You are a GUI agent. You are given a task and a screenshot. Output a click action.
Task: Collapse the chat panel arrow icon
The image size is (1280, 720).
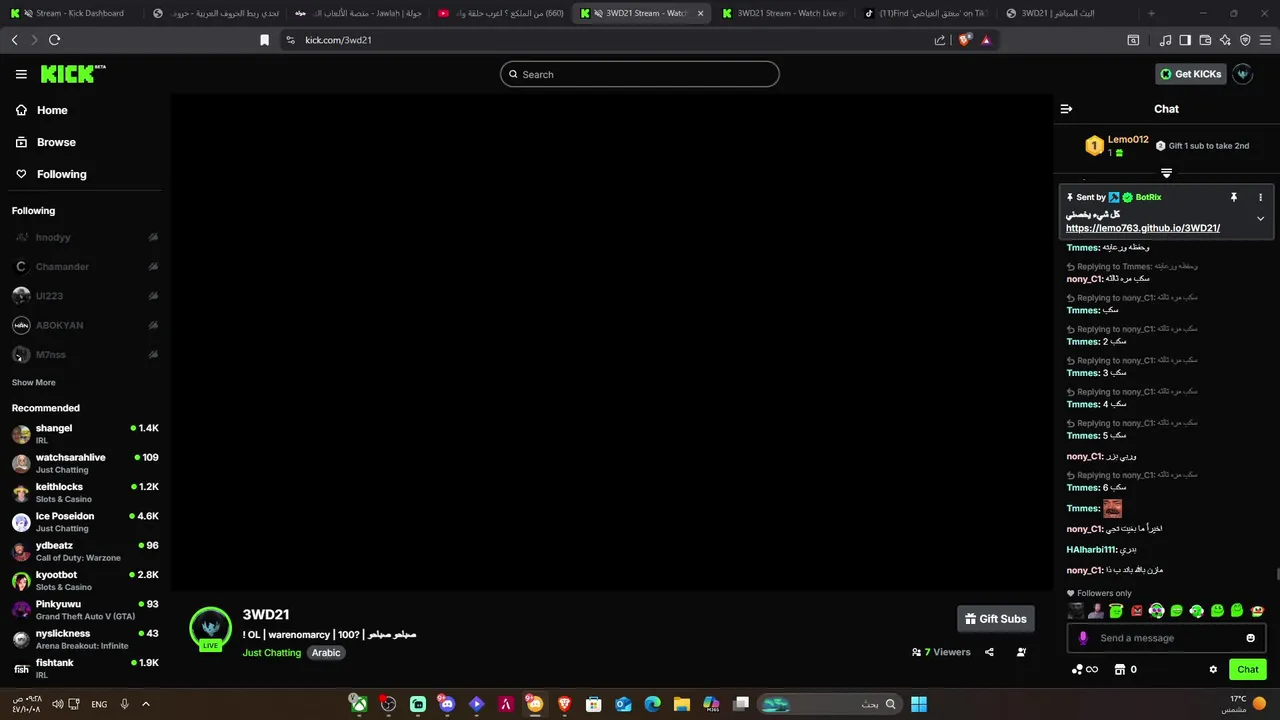(x=1066, y=109)
